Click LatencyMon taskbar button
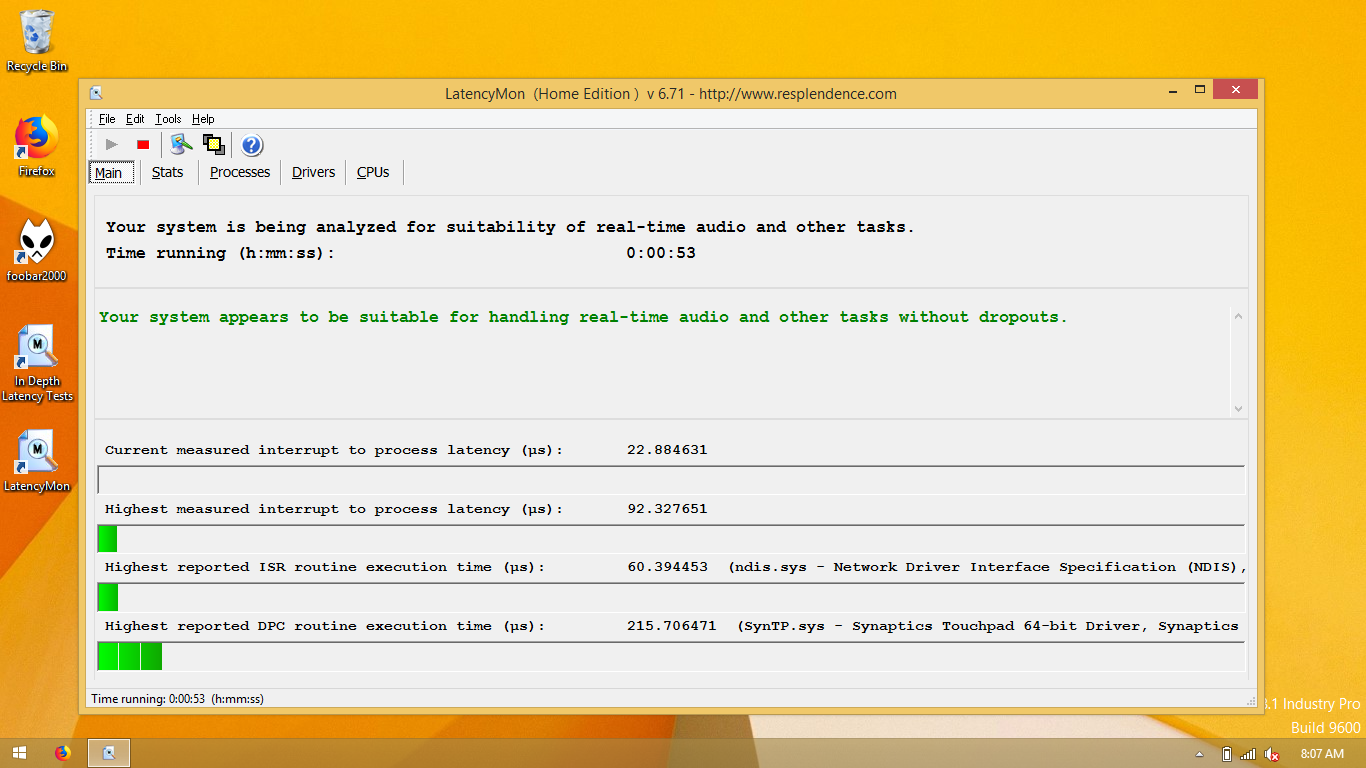The width and height of the screenshot is (1366, 768). 109,753
